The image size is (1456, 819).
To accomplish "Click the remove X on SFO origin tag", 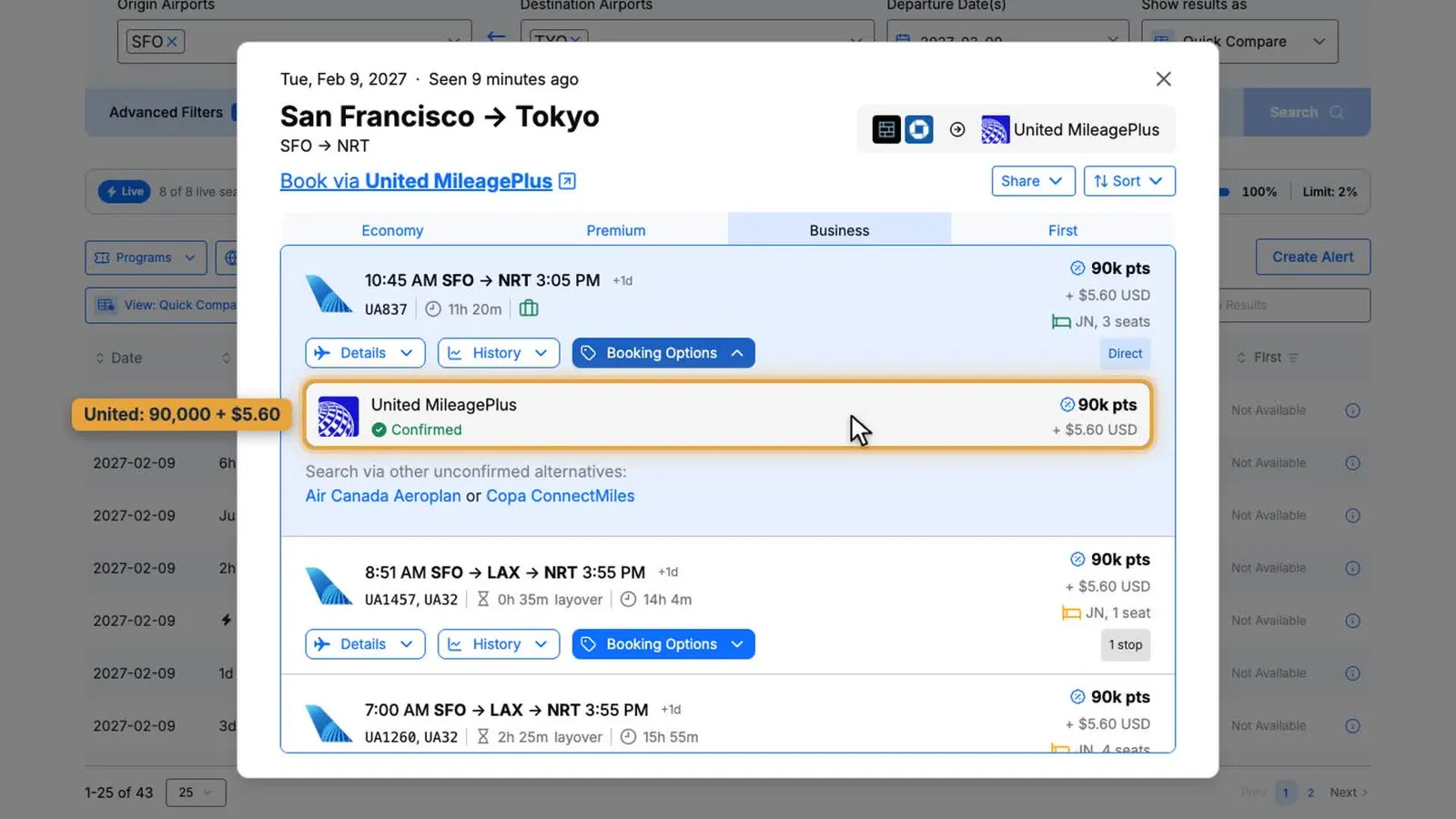I will tap(172, 42).
